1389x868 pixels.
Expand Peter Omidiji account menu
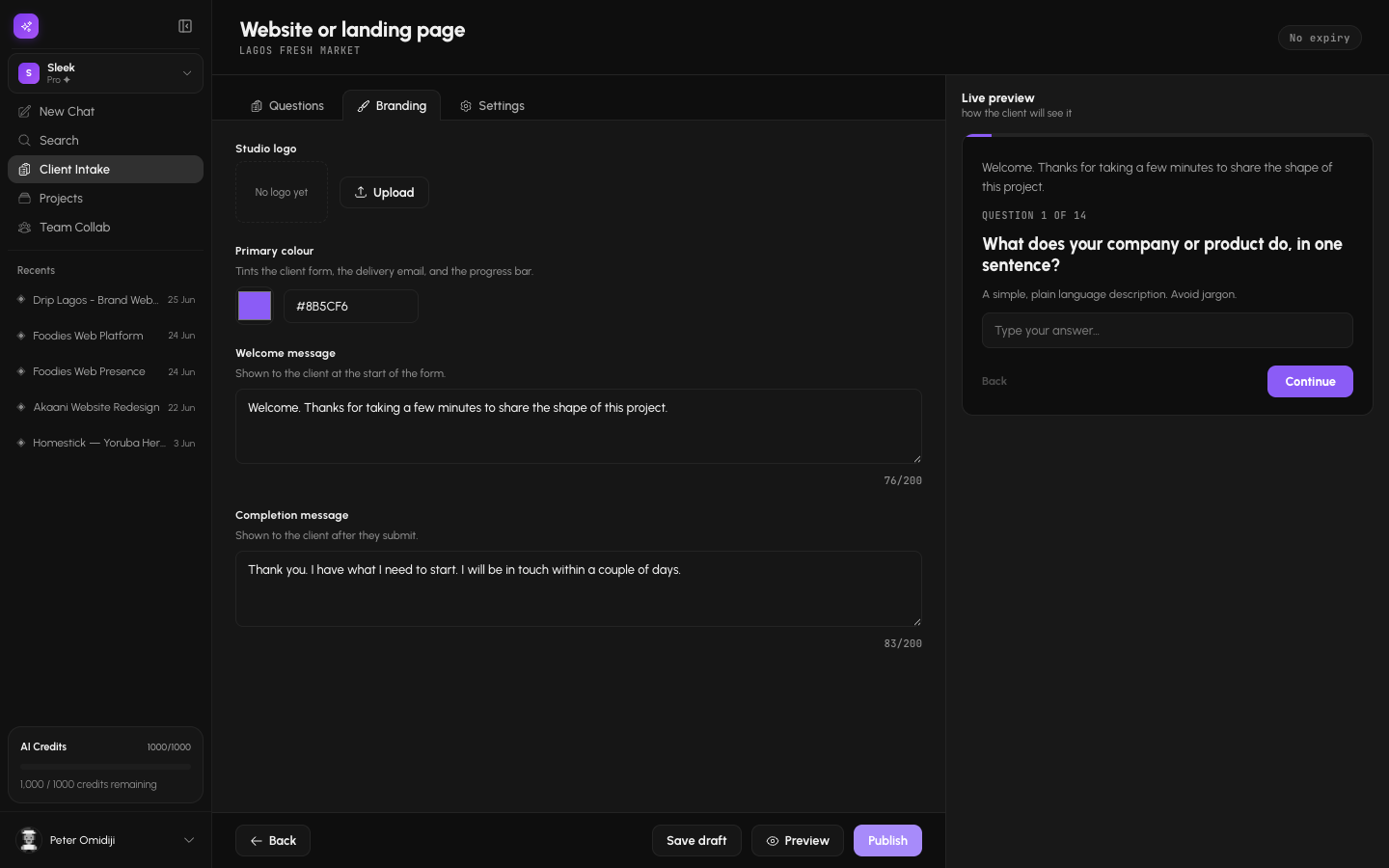[x=105, y=840]
